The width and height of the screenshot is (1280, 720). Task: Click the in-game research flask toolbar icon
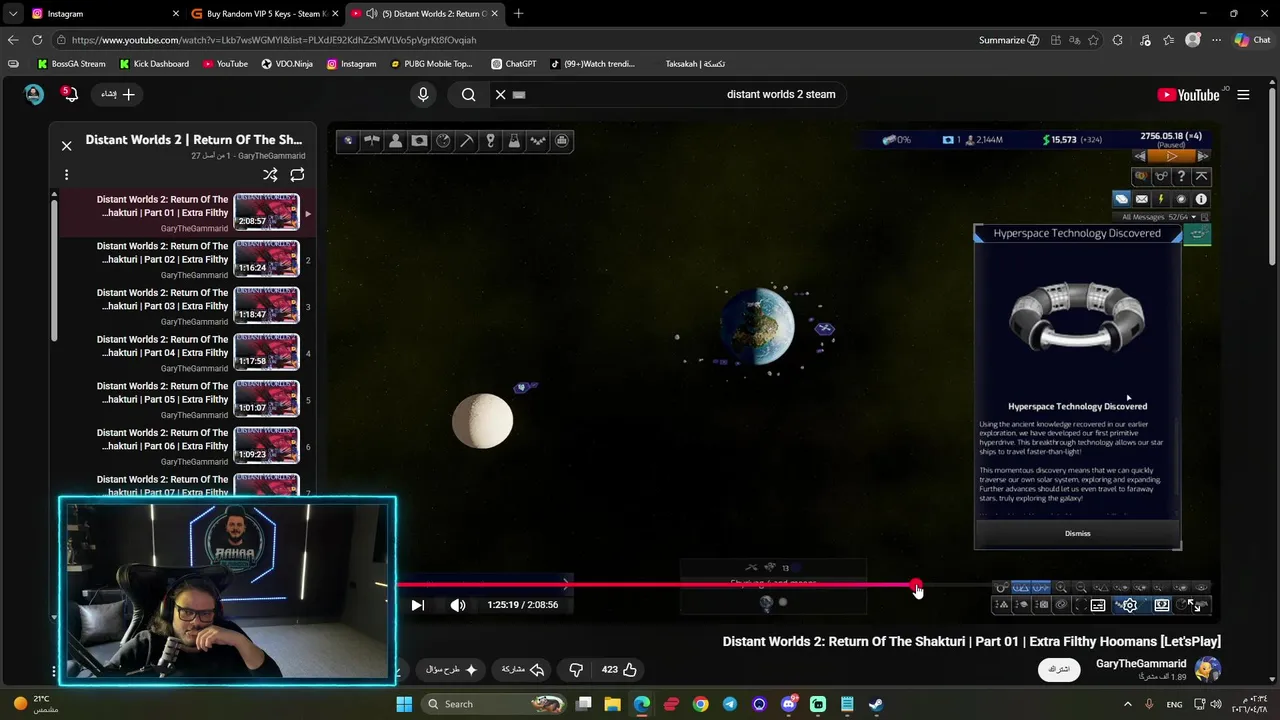pos(514,141)
